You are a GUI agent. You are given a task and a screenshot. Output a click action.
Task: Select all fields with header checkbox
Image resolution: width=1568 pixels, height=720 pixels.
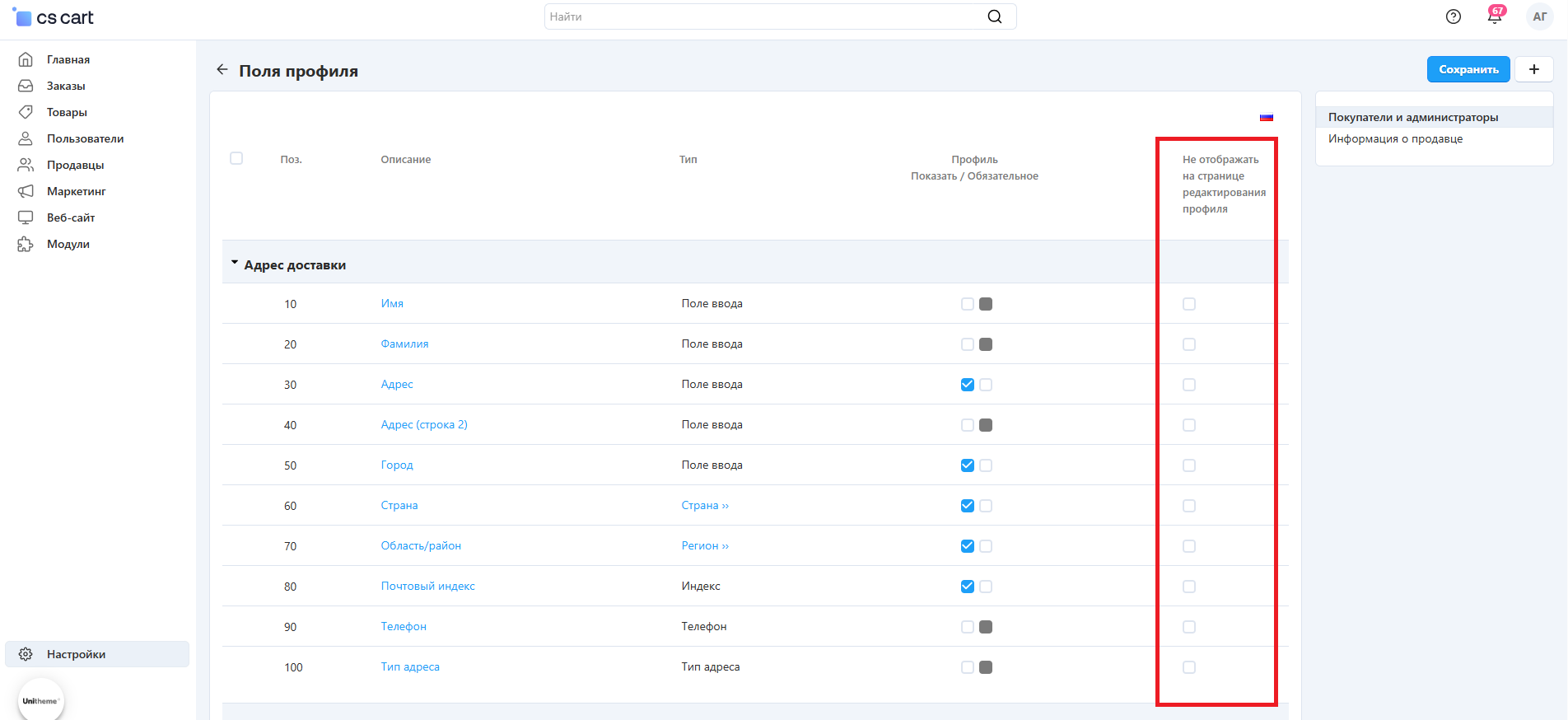click(236, 158)
